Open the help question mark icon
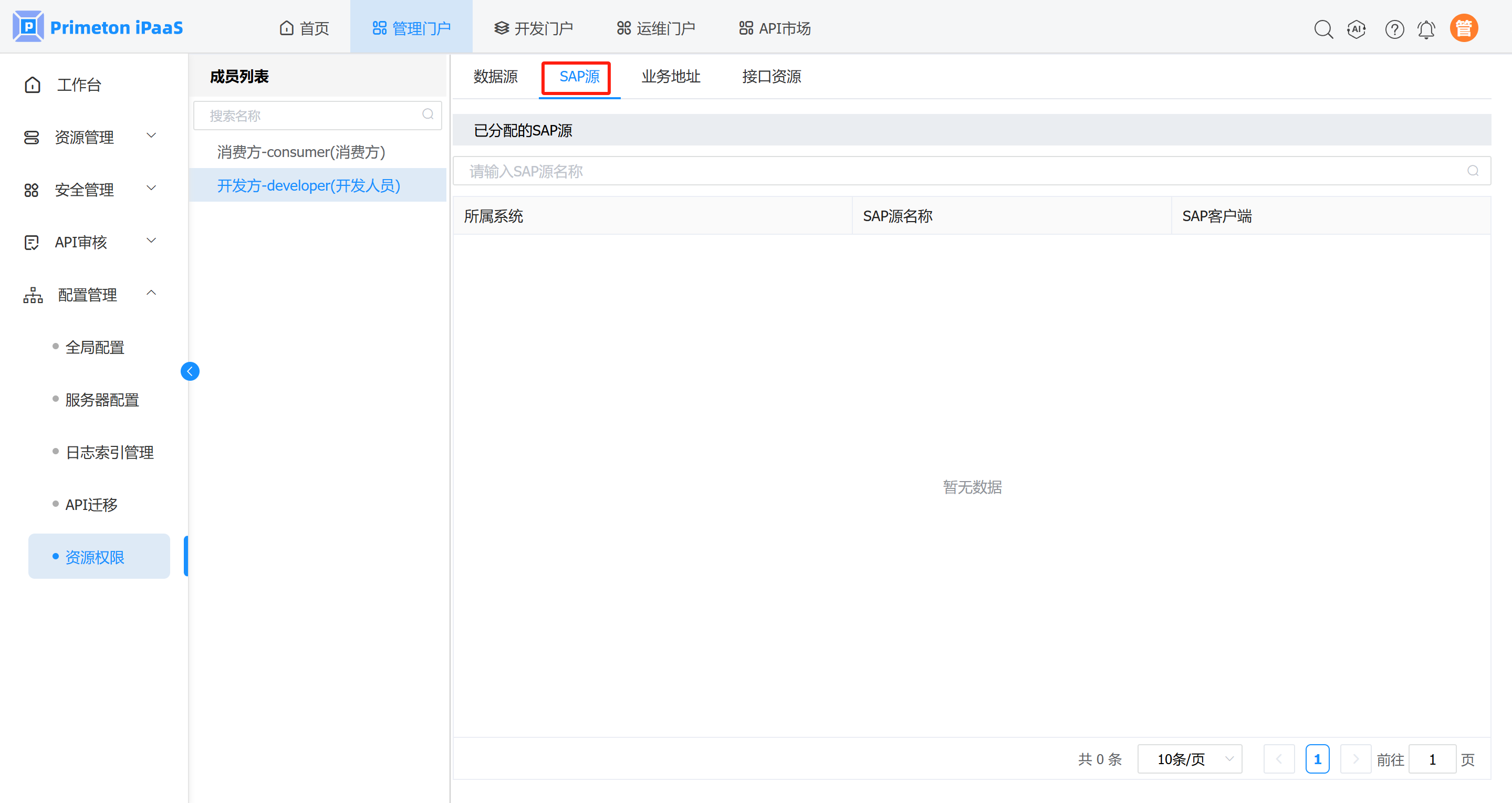This screenshot has width=1512, height=803. (x=1394, y=29)
